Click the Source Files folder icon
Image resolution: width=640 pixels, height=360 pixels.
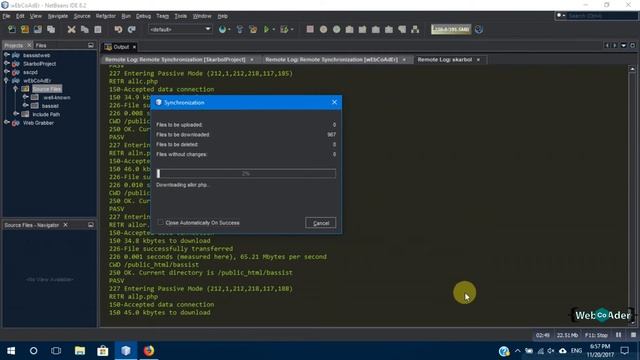[x=25, y=89]
